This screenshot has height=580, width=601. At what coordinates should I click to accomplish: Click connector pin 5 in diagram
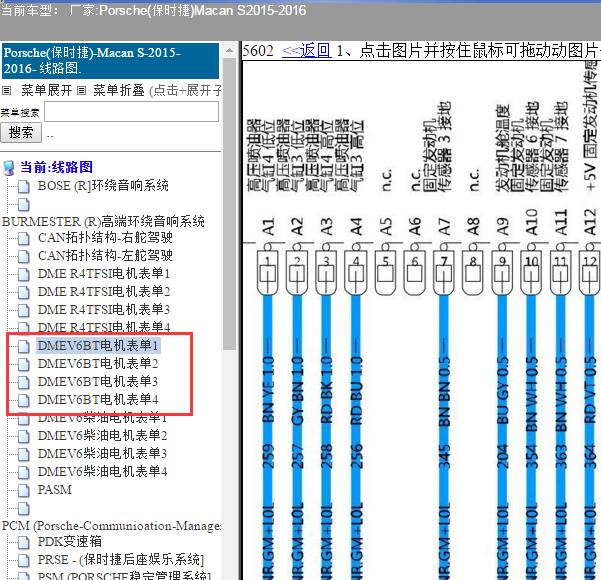tap(385, 271)
